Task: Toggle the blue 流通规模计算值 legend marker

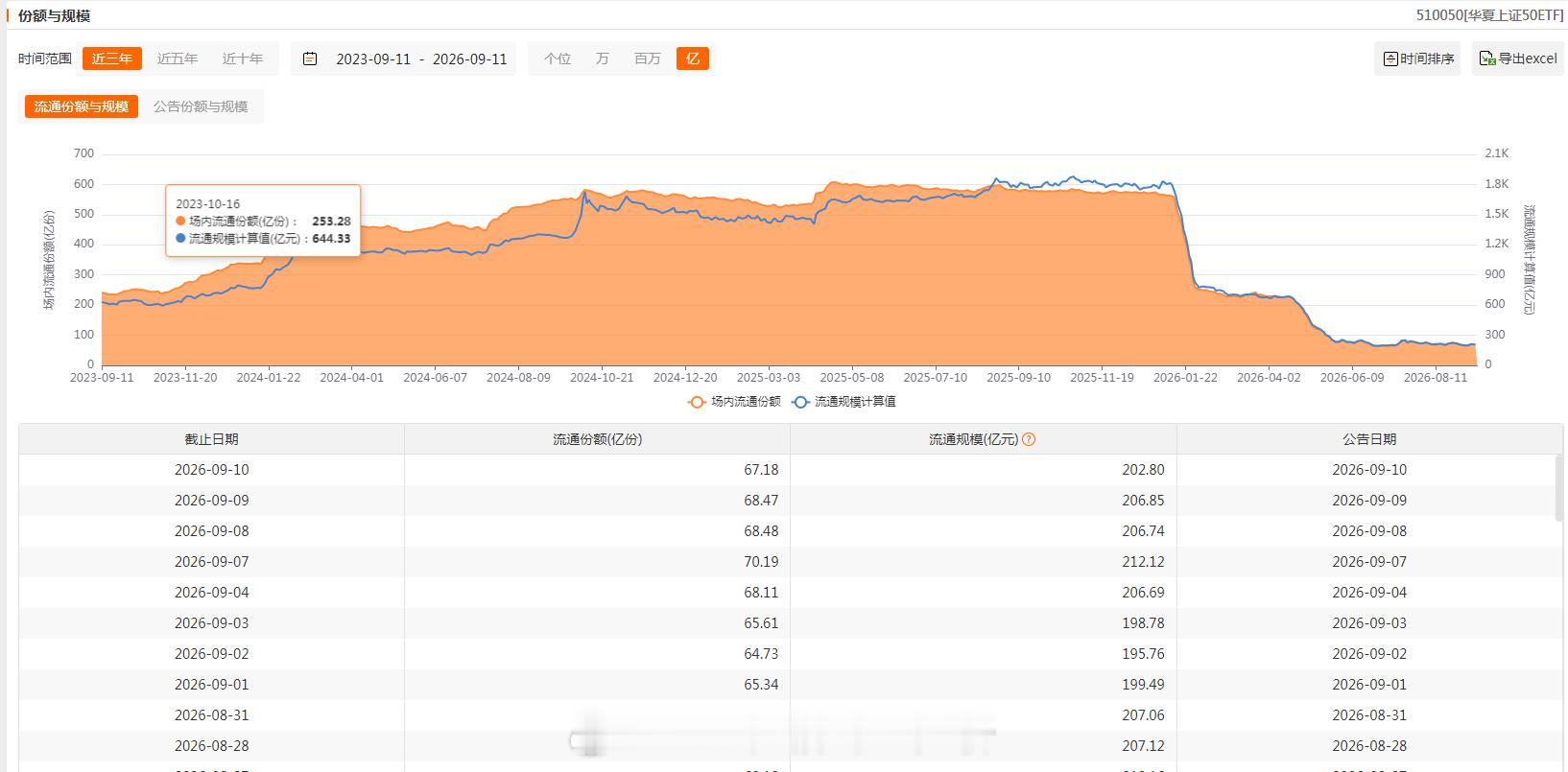Action: [x=800, y=402]
